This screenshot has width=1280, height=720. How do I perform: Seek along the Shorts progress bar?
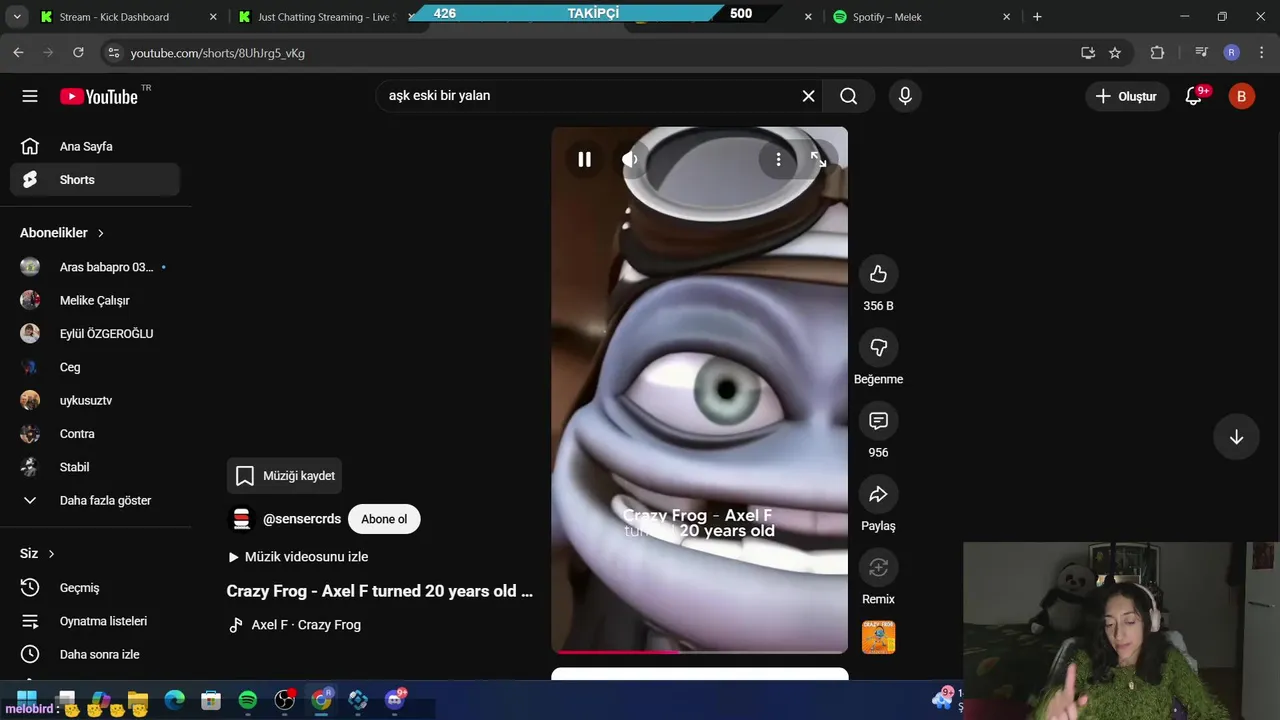click(x=699, y=651)
